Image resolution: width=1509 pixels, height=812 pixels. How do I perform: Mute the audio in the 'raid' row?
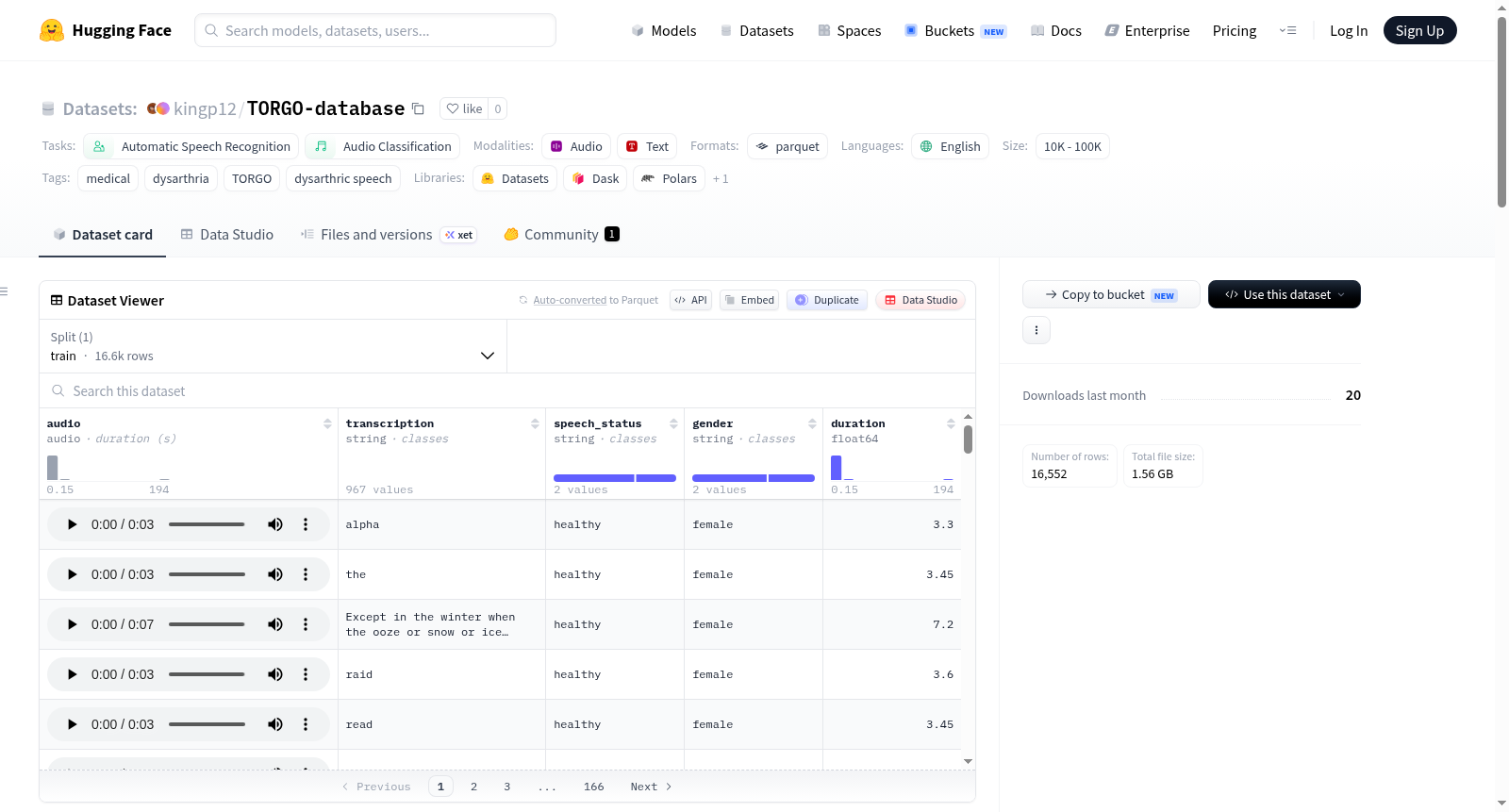point(275,674)
